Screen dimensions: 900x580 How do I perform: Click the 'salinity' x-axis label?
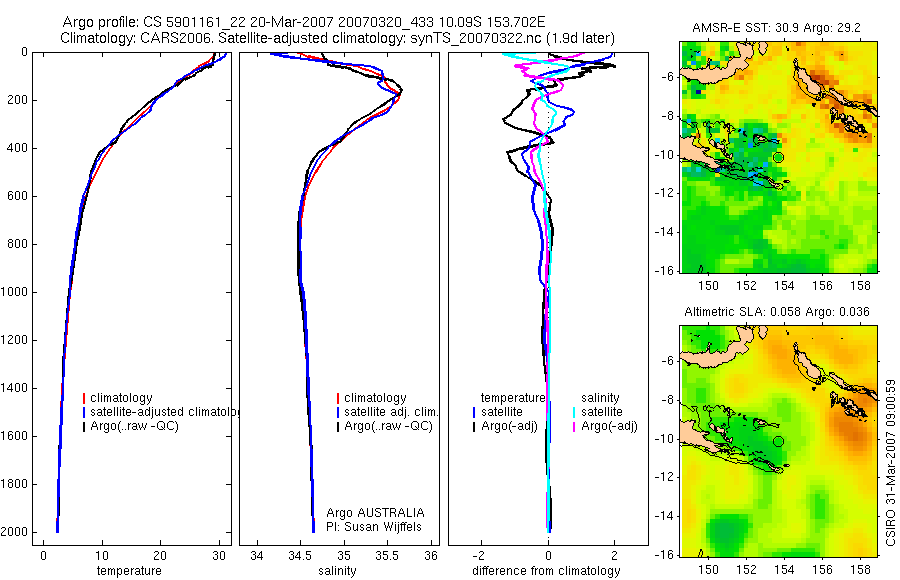coord(338,571)
